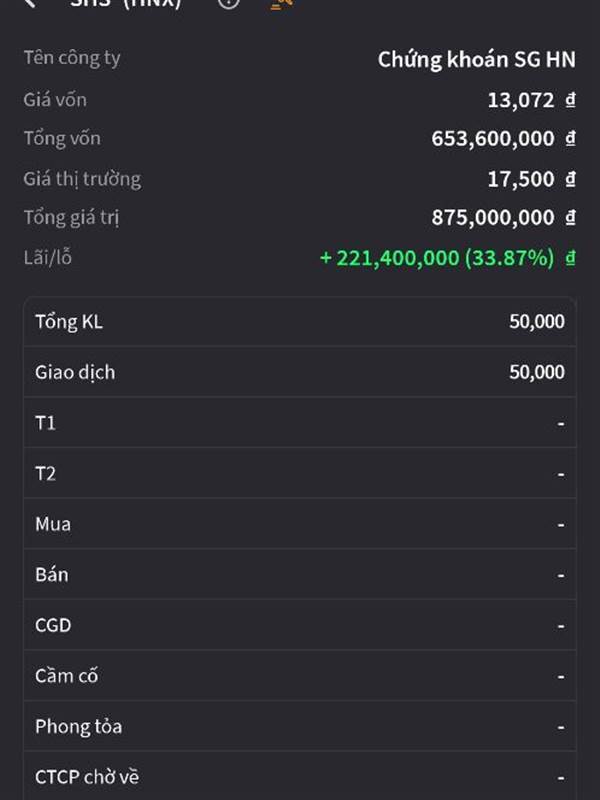This screenshot has height=800, width=600.
Task: Select the T1 row
Action: pyautogui.click(x=300, y=422)
